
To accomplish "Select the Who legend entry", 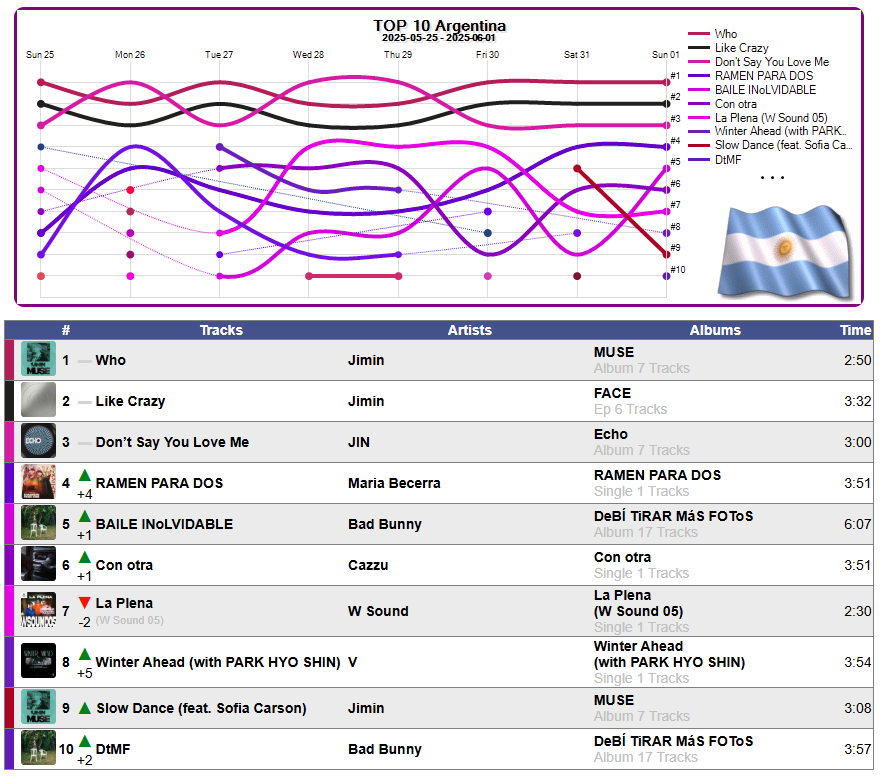I will [x=713, y=34].
